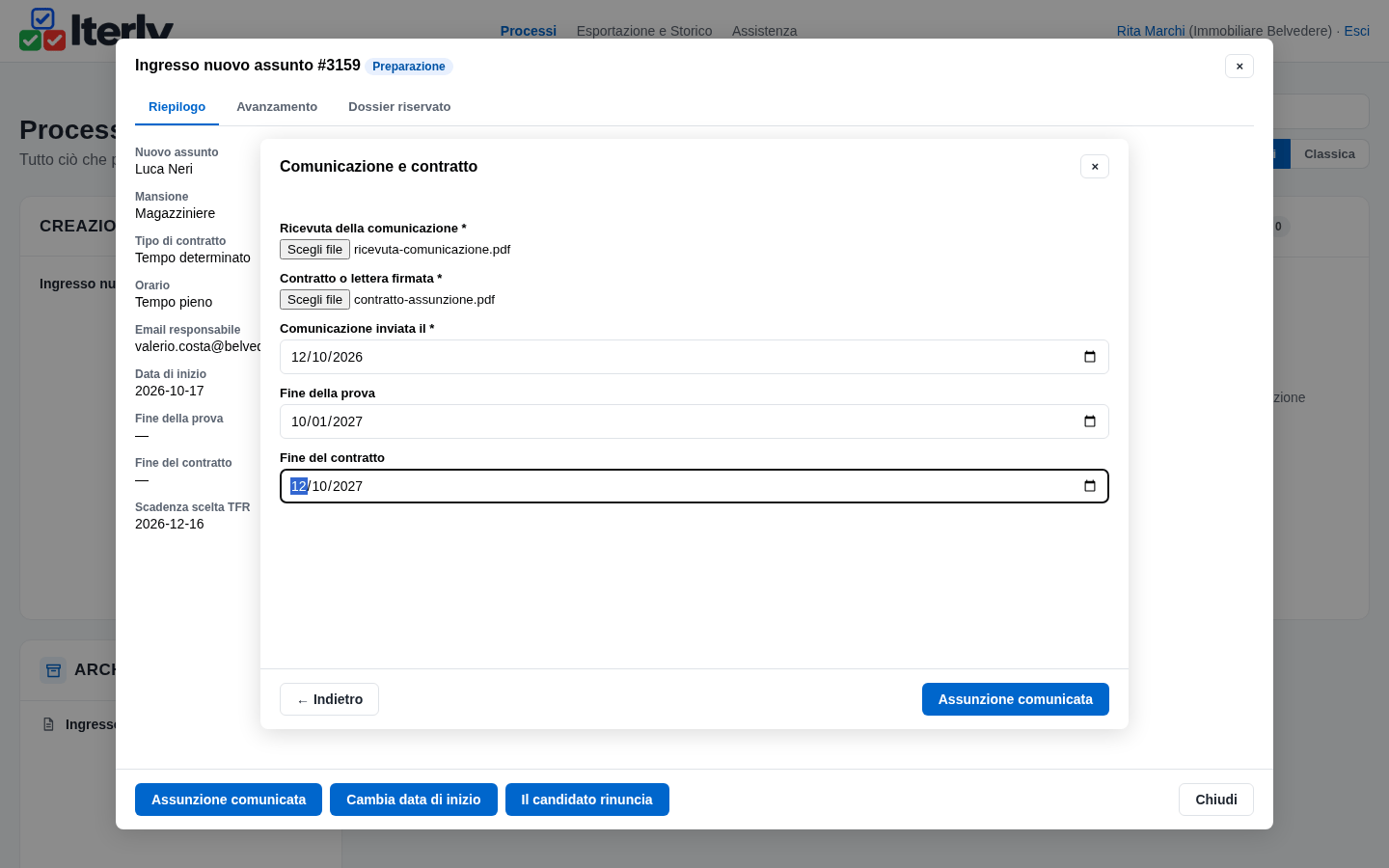The width and height of the screenshot is (1389, 868).
Task: Click the name Luca Neri
Action: click(164, 169)
